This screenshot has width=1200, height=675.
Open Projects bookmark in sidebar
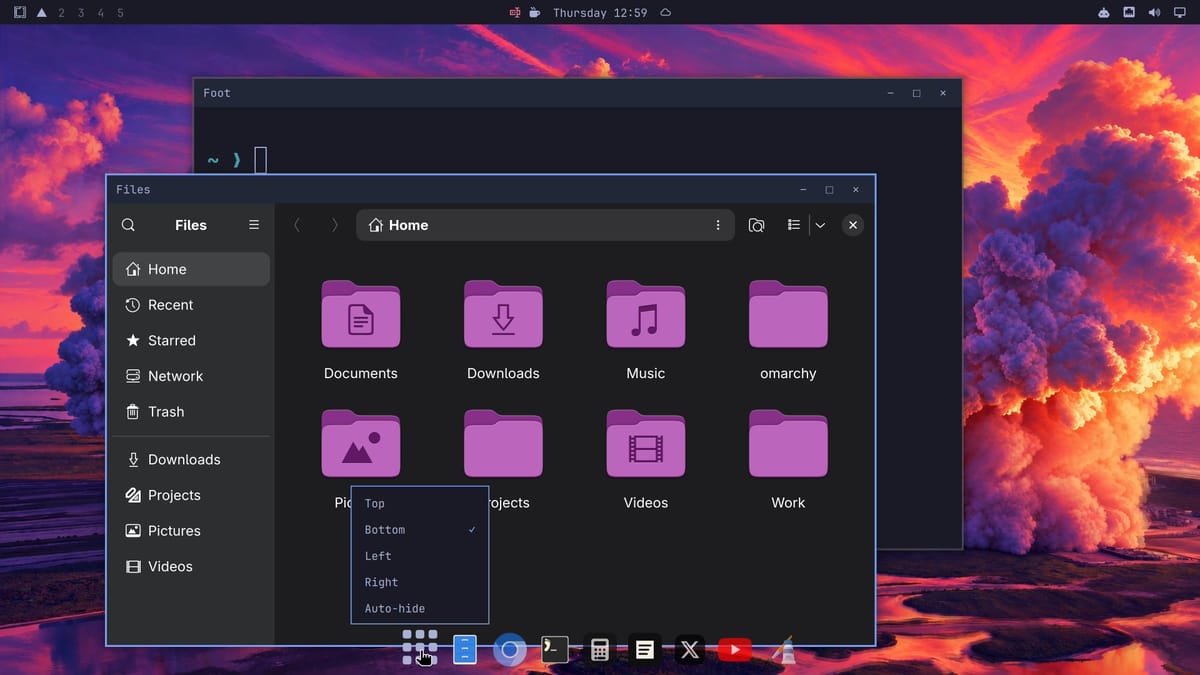(x=191, y=495)
